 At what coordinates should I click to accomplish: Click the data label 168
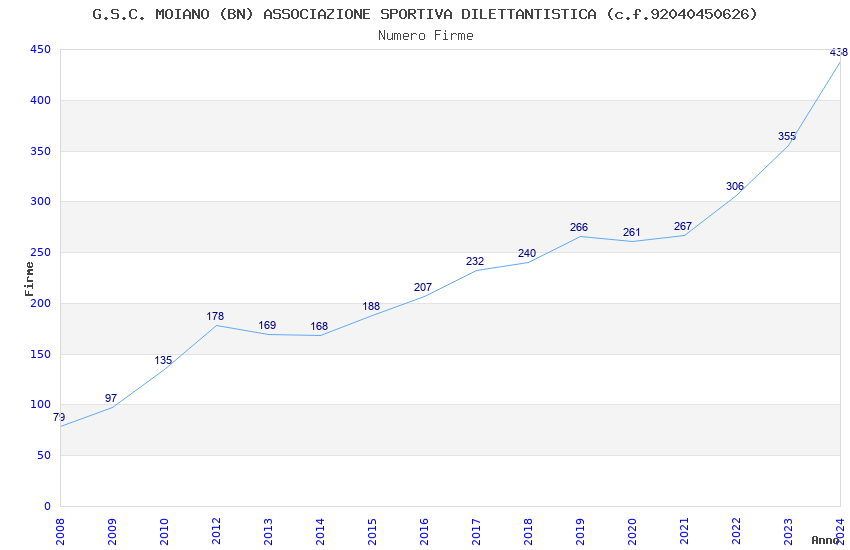[x=319, y=326]
